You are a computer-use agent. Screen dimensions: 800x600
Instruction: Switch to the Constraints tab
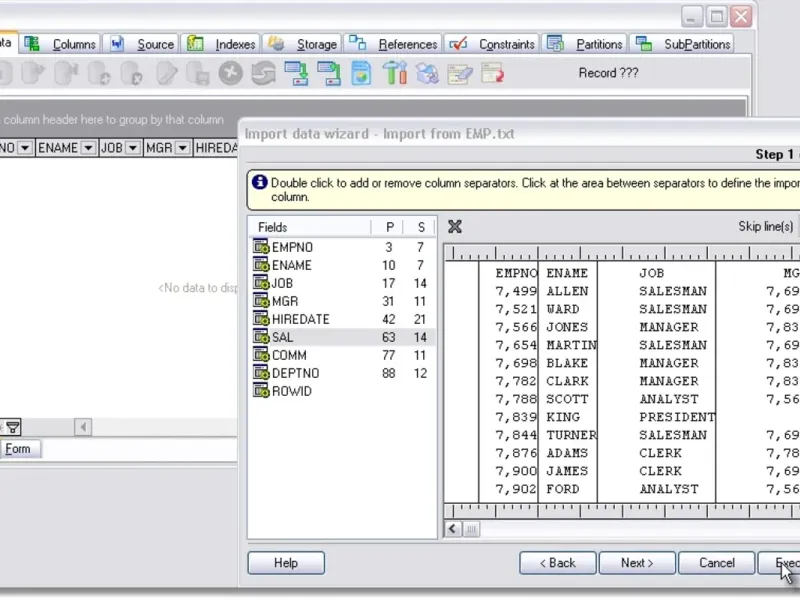click(492, 44)
